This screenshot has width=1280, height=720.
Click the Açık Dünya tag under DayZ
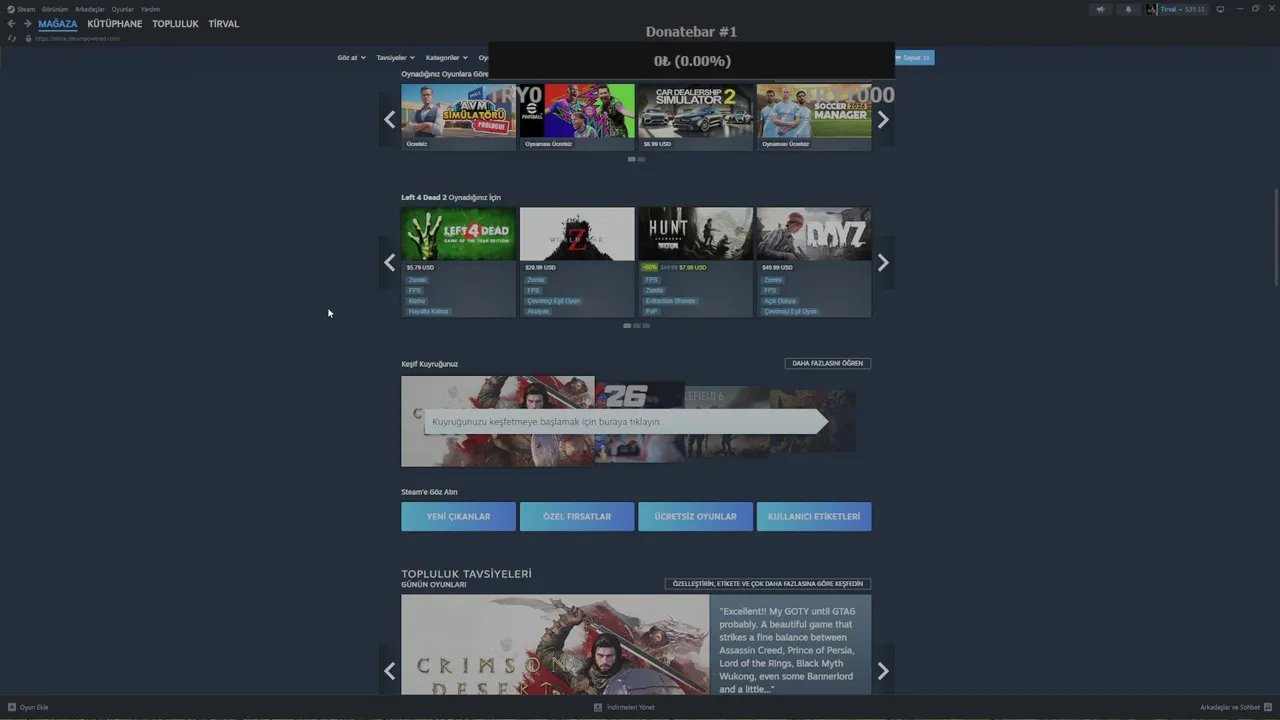pos(780,301)
